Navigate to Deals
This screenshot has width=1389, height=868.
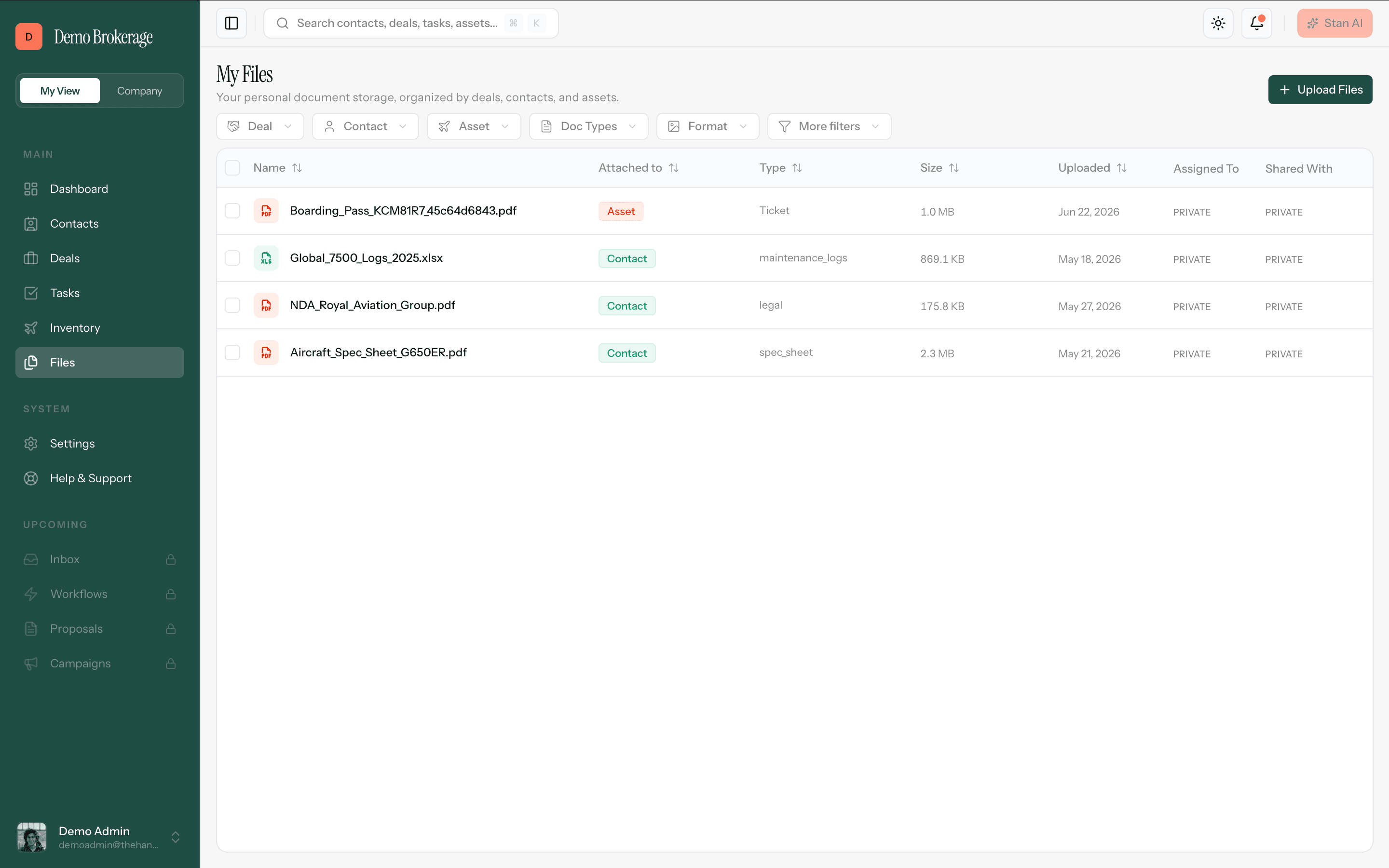pyautogui.click(x=100, y=258)
